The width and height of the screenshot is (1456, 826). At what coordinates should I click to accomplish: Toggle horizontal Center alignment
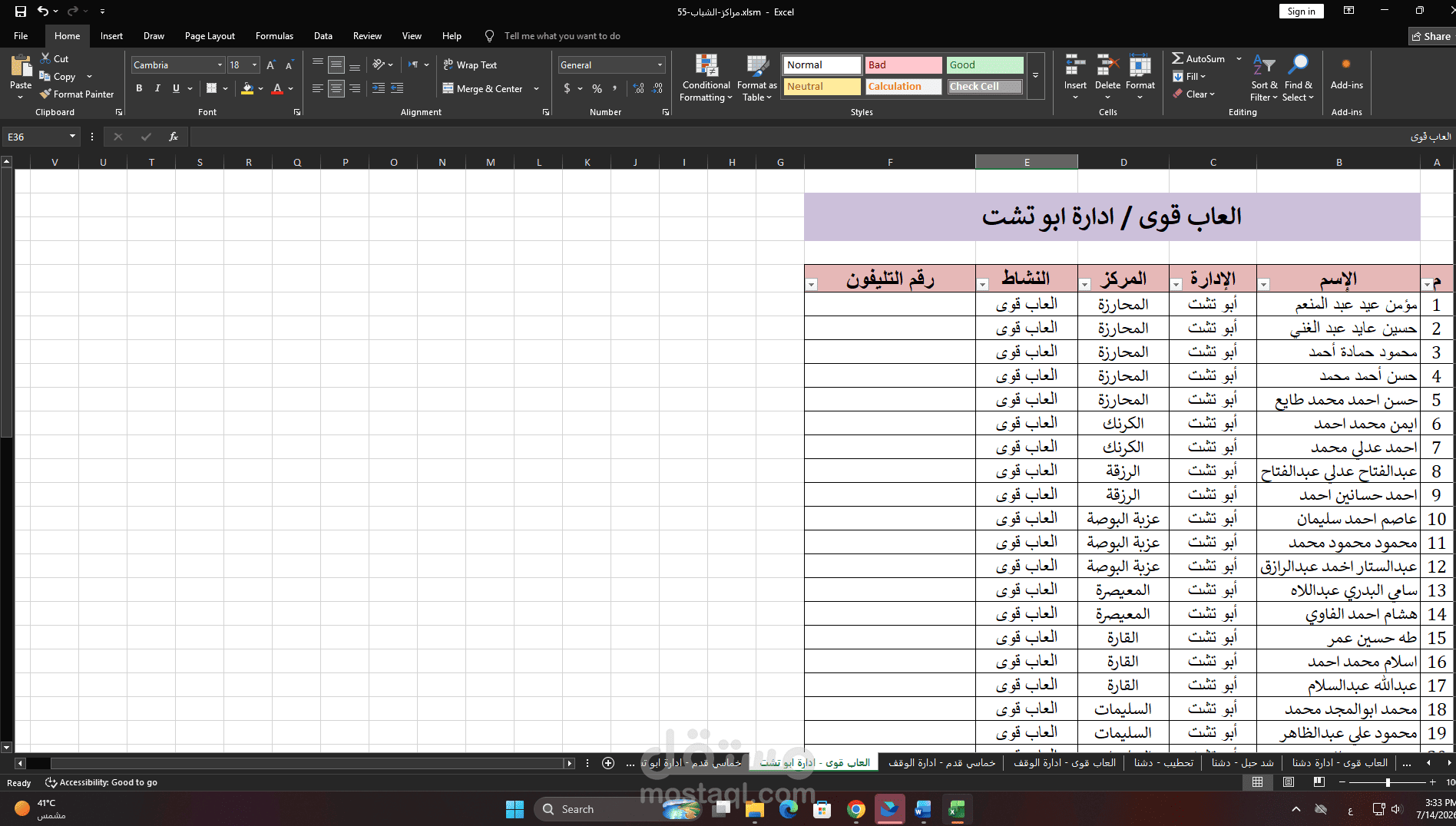(336, 88)
